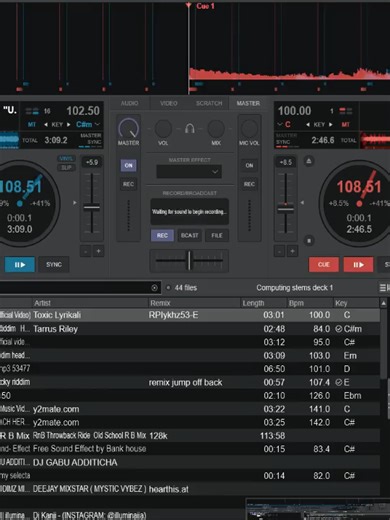Sort the browser by the Bpm column header
390x520 pixels.
point(309,303)
